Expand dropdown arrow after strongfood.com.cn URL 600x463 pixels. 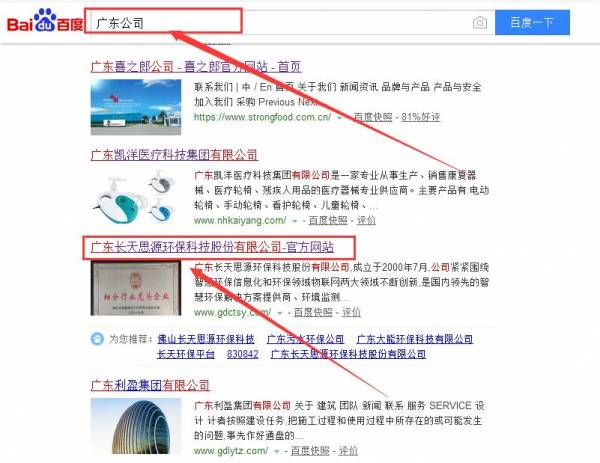tap(339, 118)
